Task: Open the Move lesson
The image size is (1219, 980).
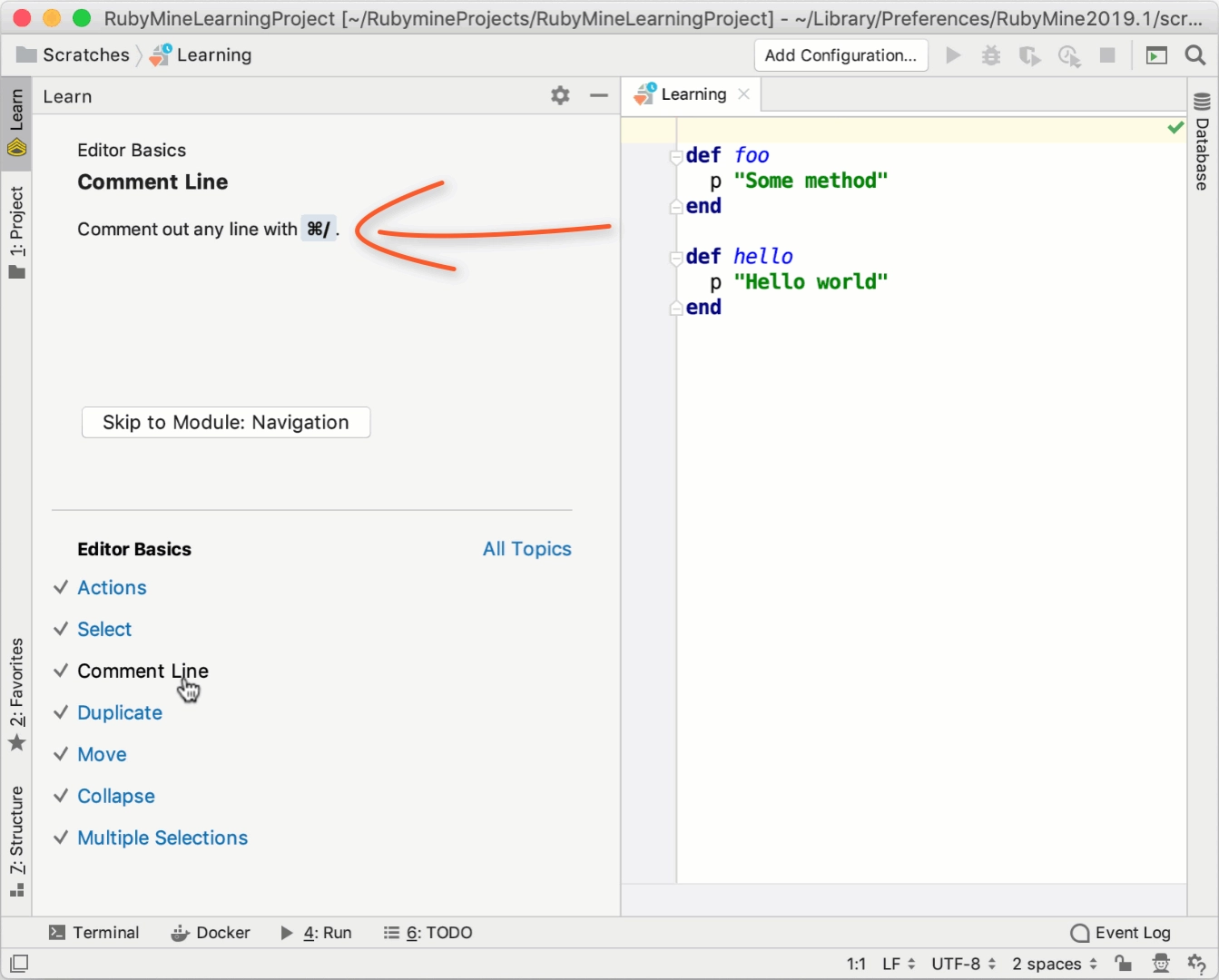Action: coord(102,755)
